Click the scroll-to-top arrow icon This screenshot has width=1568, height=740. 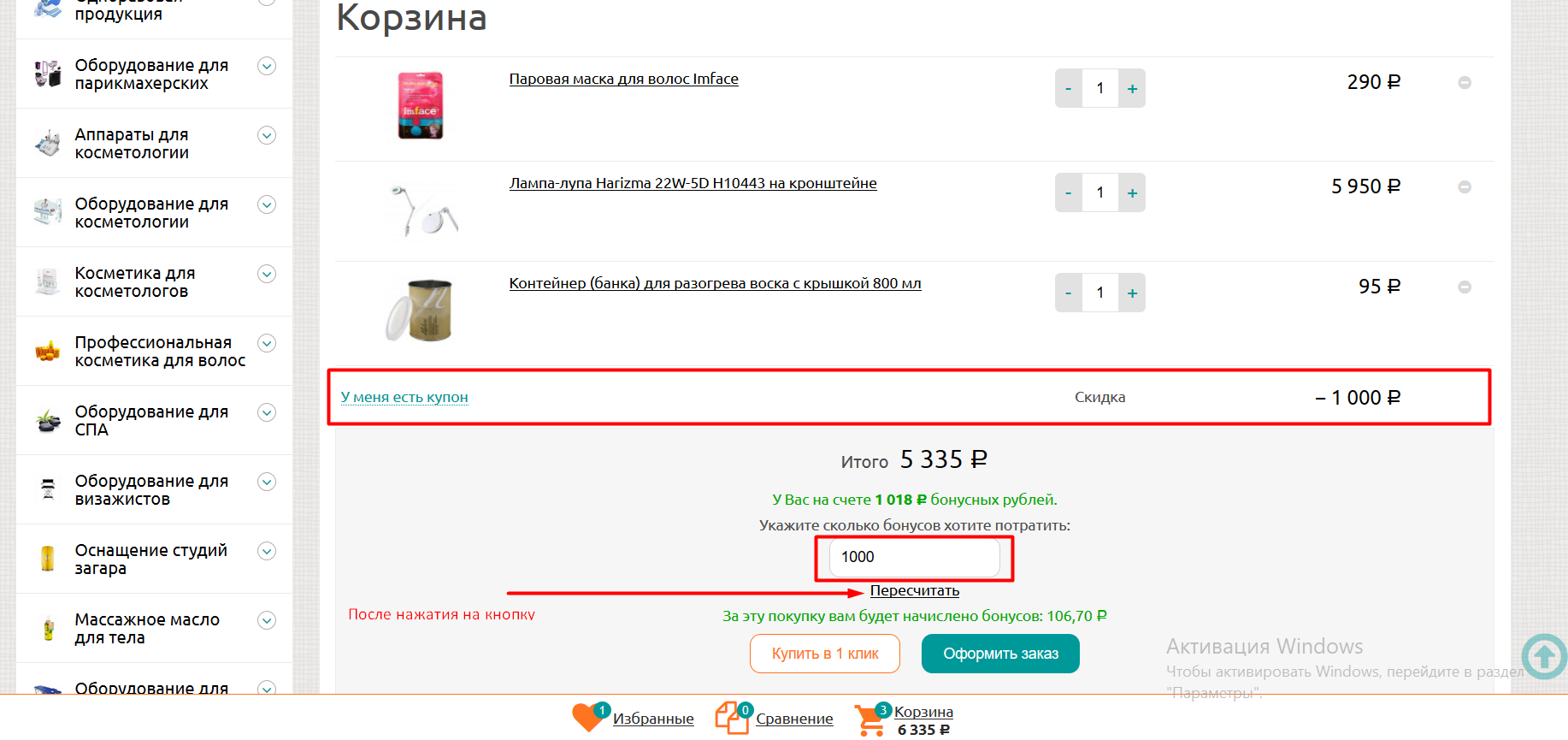point(1544,656)
